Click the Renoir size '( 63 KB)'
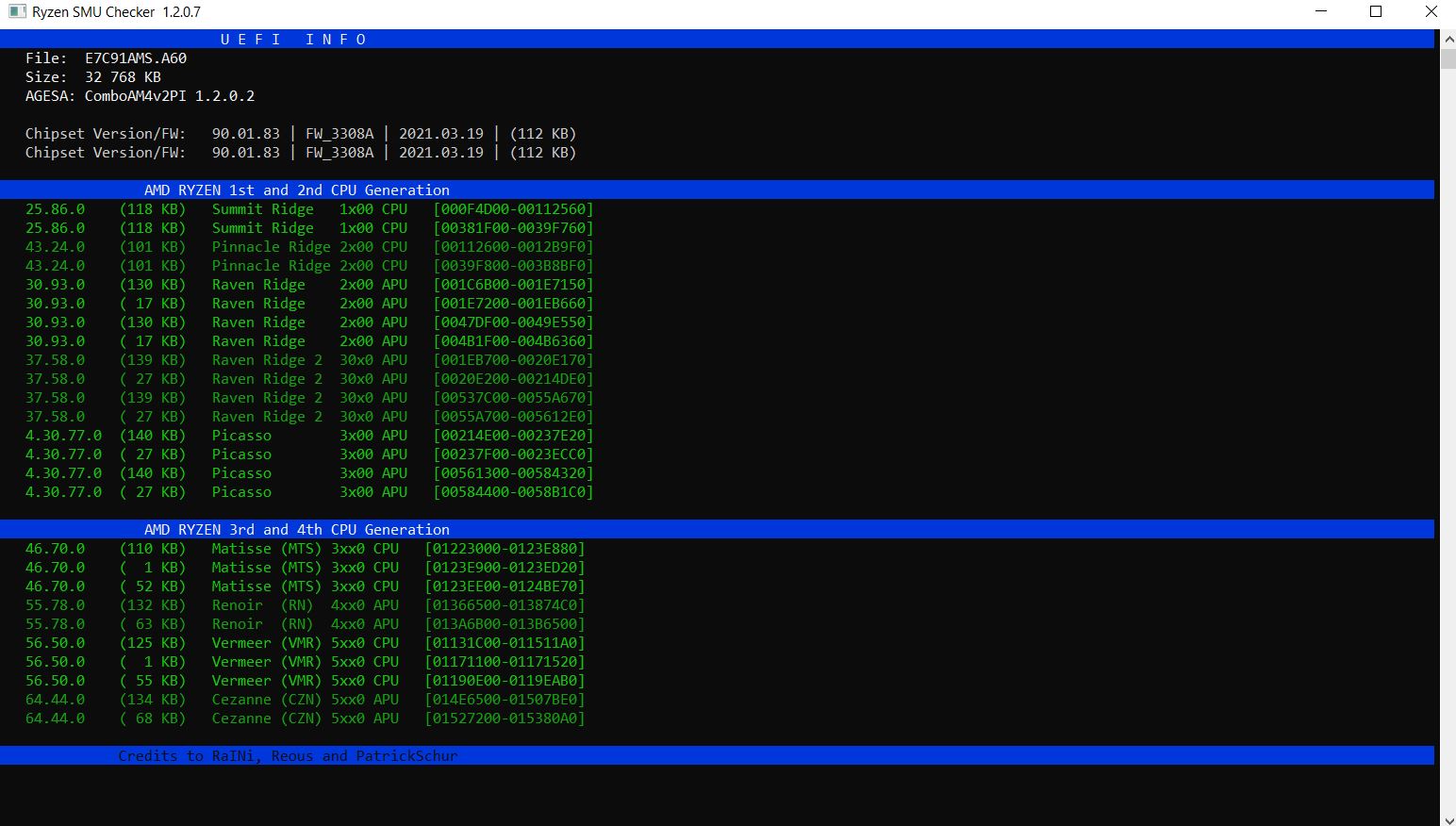The width and height of the screenshot is (1456, 826). tap(153, 624)
